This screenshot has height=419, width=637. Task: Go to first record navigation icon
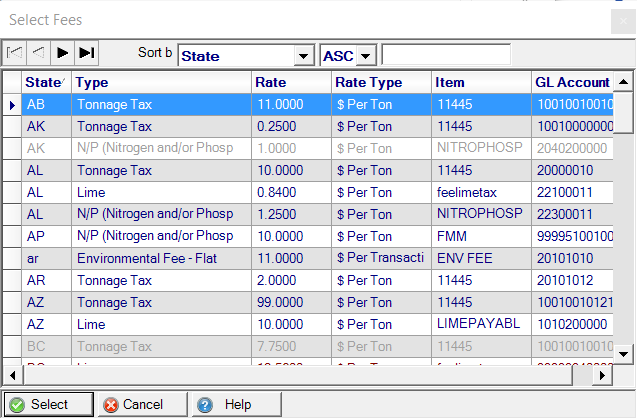[x=14, y=54]
